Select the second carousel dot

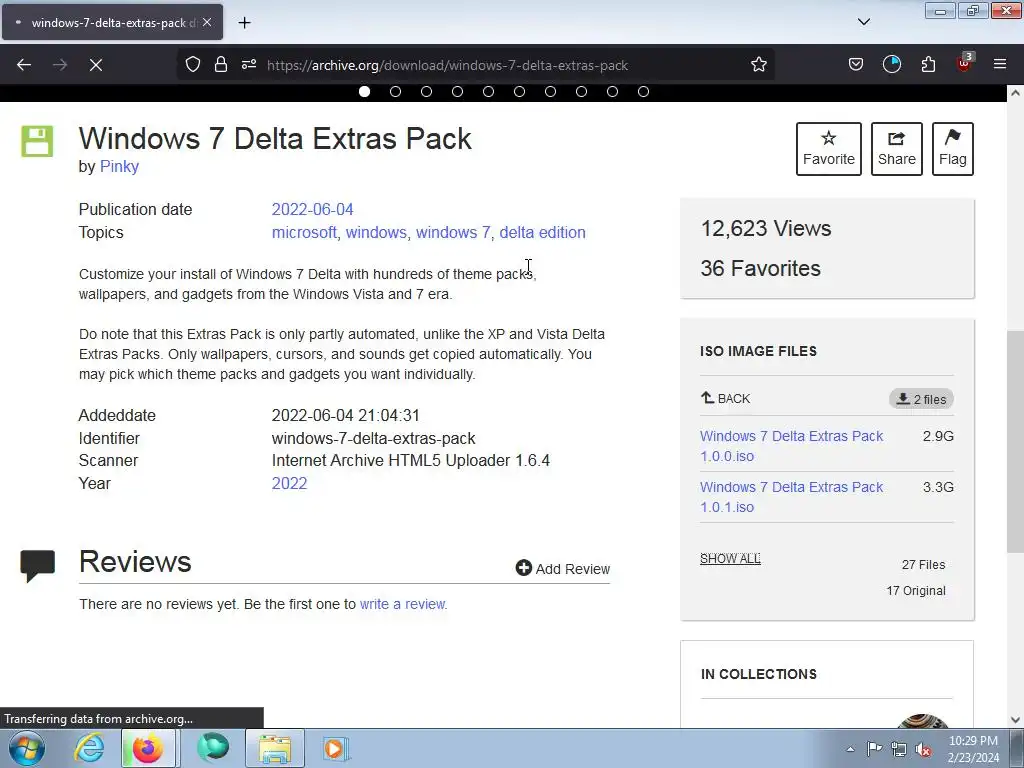pyautogui.click(x=395, y=92)
